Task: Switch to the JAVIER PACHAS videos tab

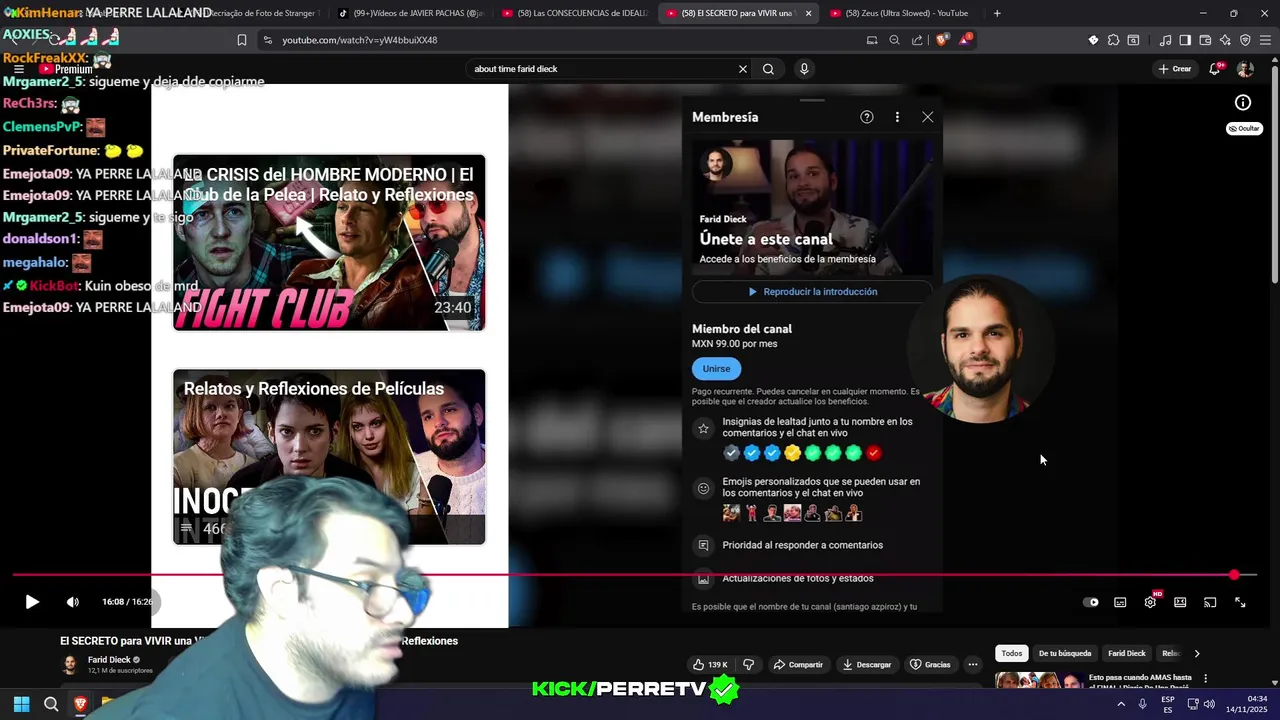Action: point(410,13)
